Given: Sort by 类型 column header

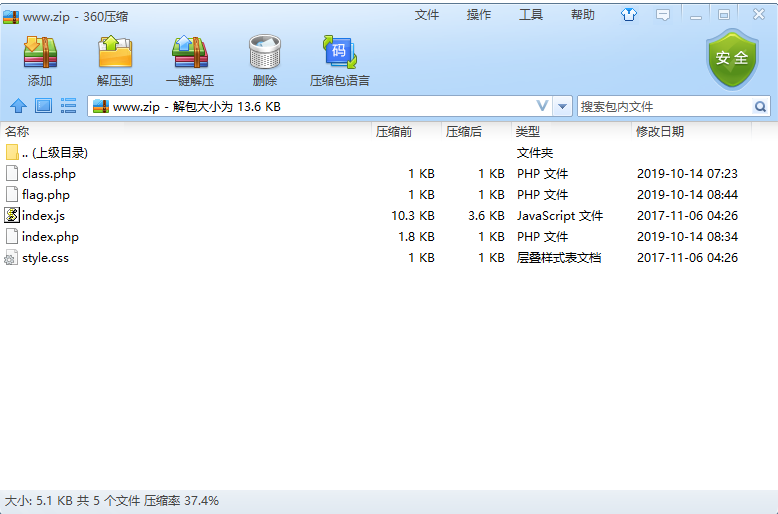Looking at the screenshot, I should pos(572,131).
